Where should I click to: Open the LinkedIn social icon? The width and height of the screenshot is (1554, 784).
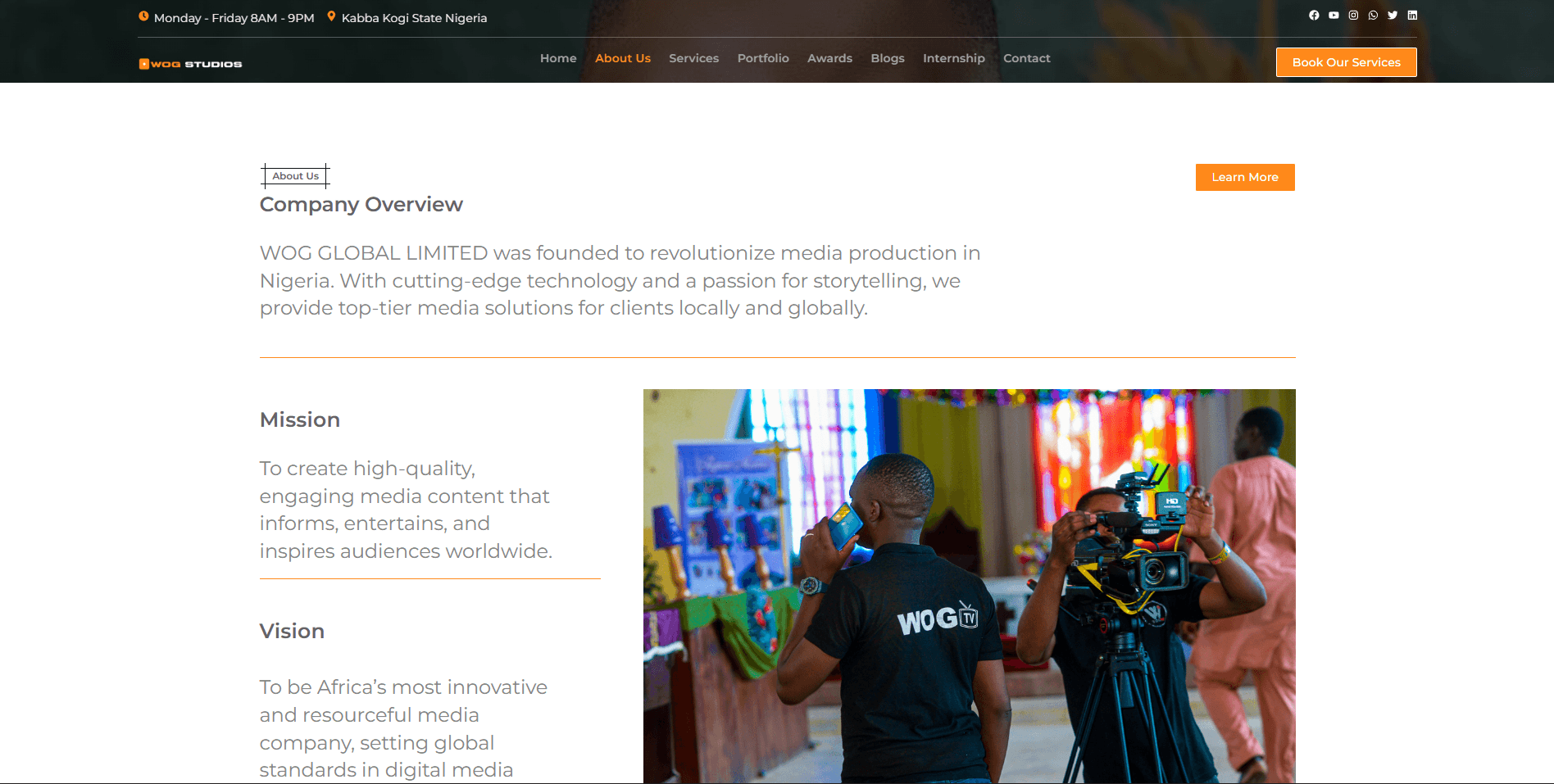tap(1412, 15)
